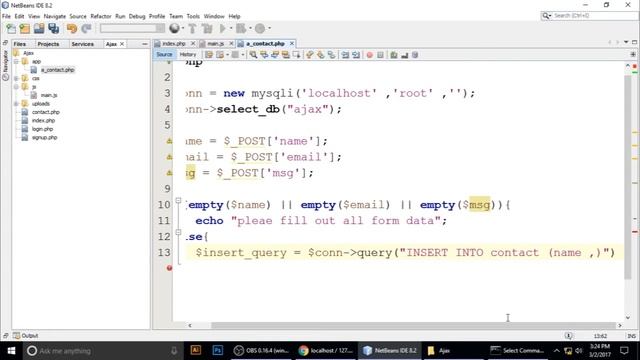The image size is (640, 360).
Task: Open the project configuration combo box
Action: [132, 28]
